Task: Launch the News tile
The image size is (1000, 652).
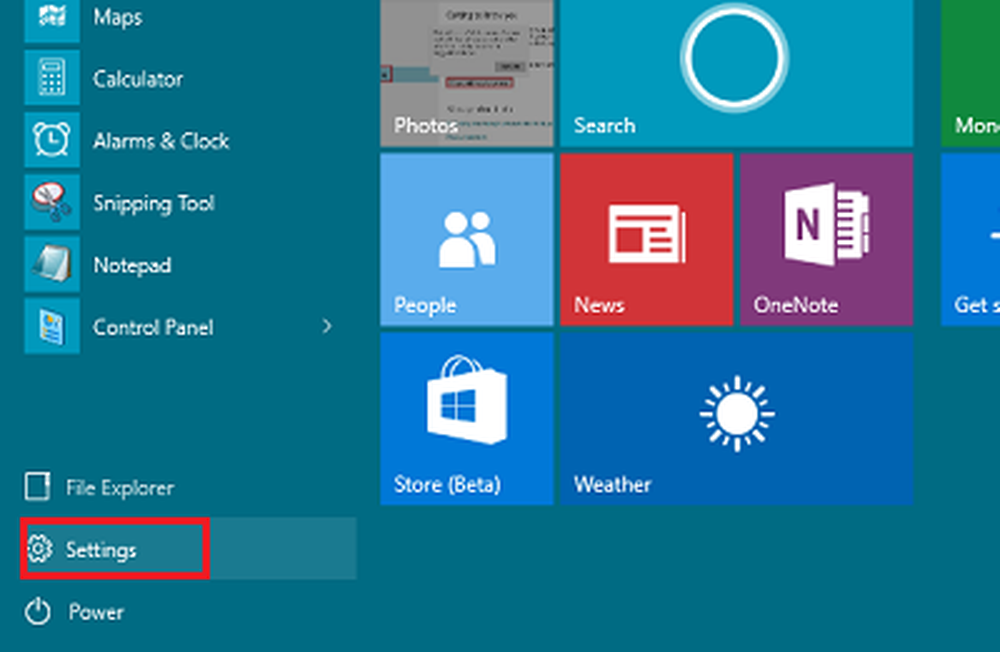Action: 646,239
